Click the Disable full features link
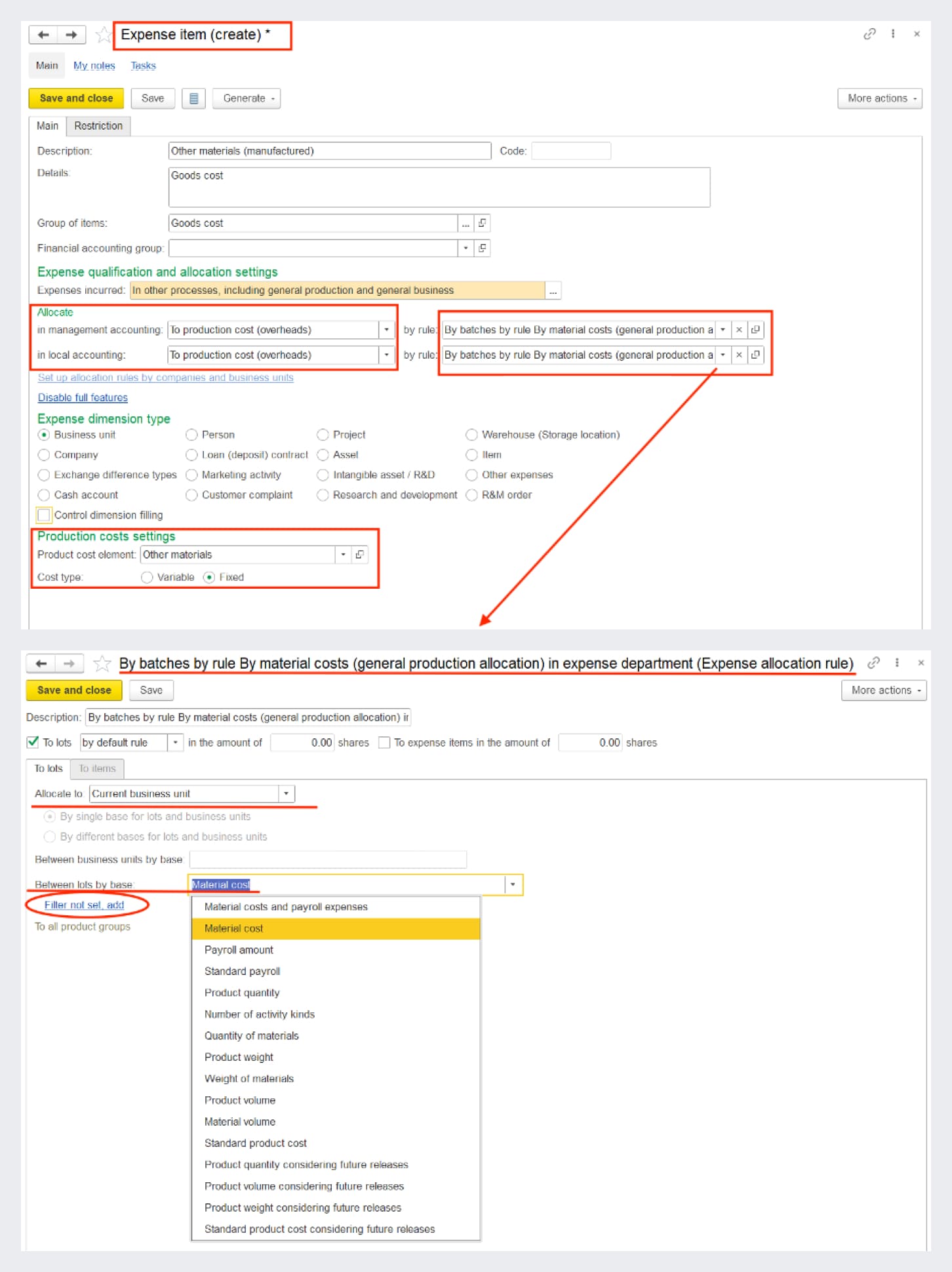This screenshot has width=952, height=1272. pyautogui.click(x=83, y=397)
